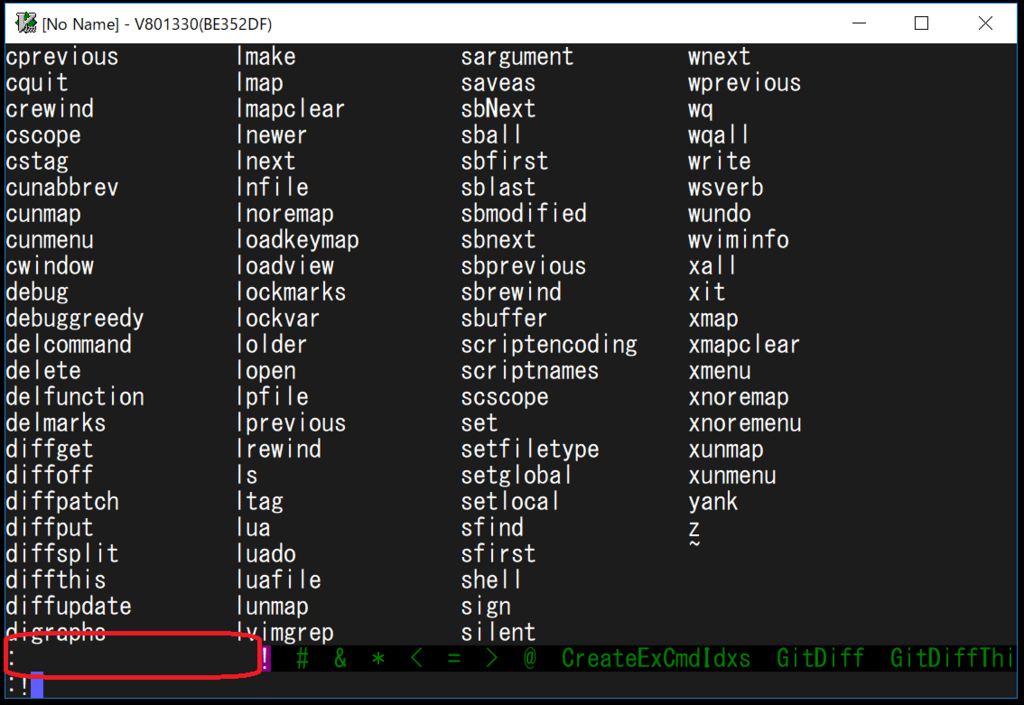The width and height of the screenshot is (1024, 705).
Task: Select the highlighted '!' wildmenu entry
Action: (x=266, y=658)
